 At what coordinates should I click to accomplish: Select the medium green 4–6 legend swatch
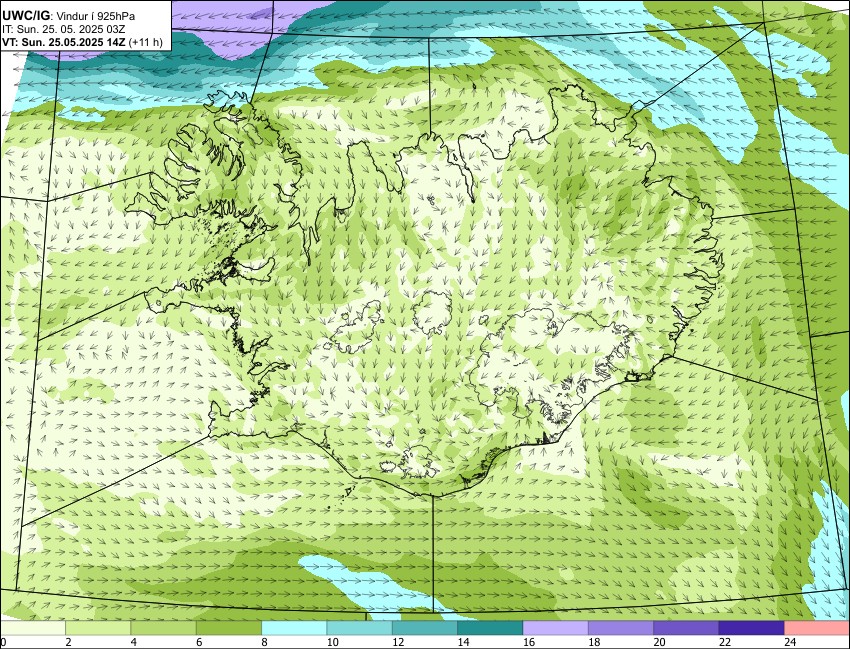point(163,628)
